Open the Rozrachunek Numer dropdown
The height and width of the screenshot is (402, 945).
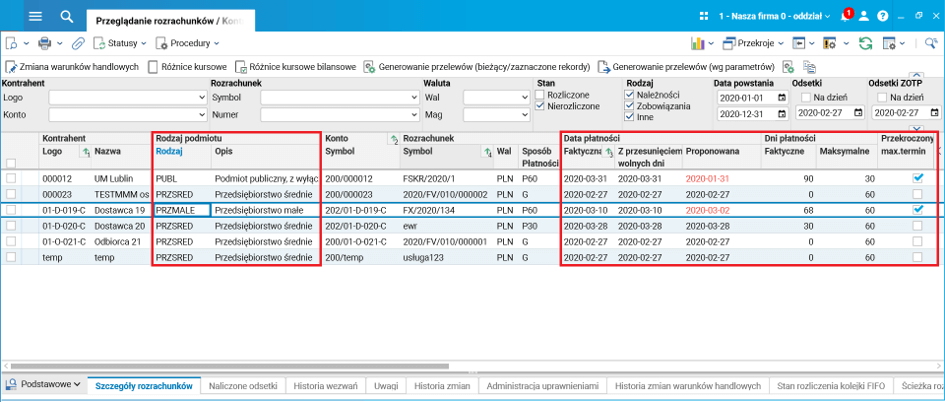pyautogui.click(x=413, y=113)
